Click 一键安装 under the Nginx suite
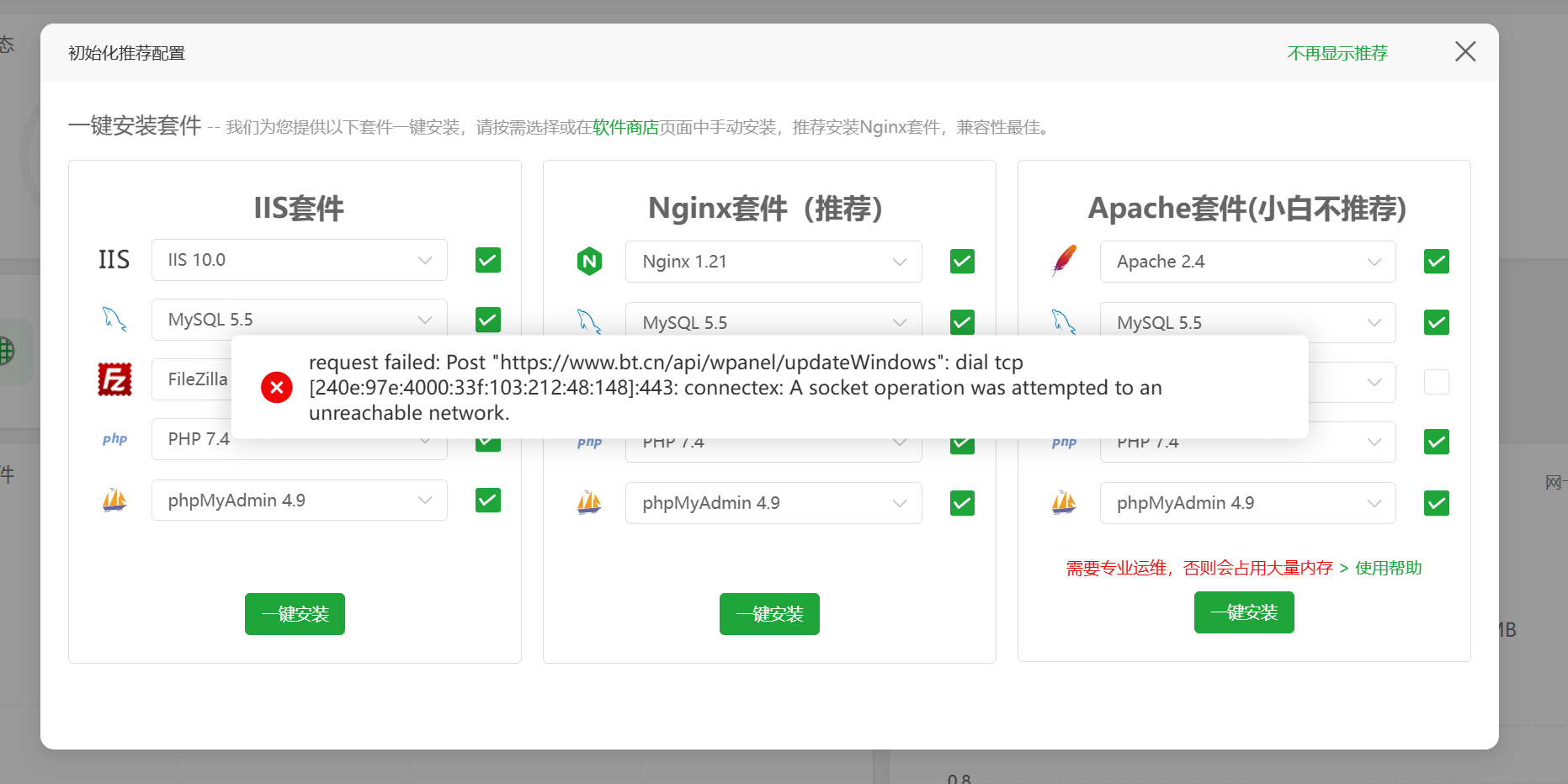This screenshot has width=1568, height=784. [769, 614]
